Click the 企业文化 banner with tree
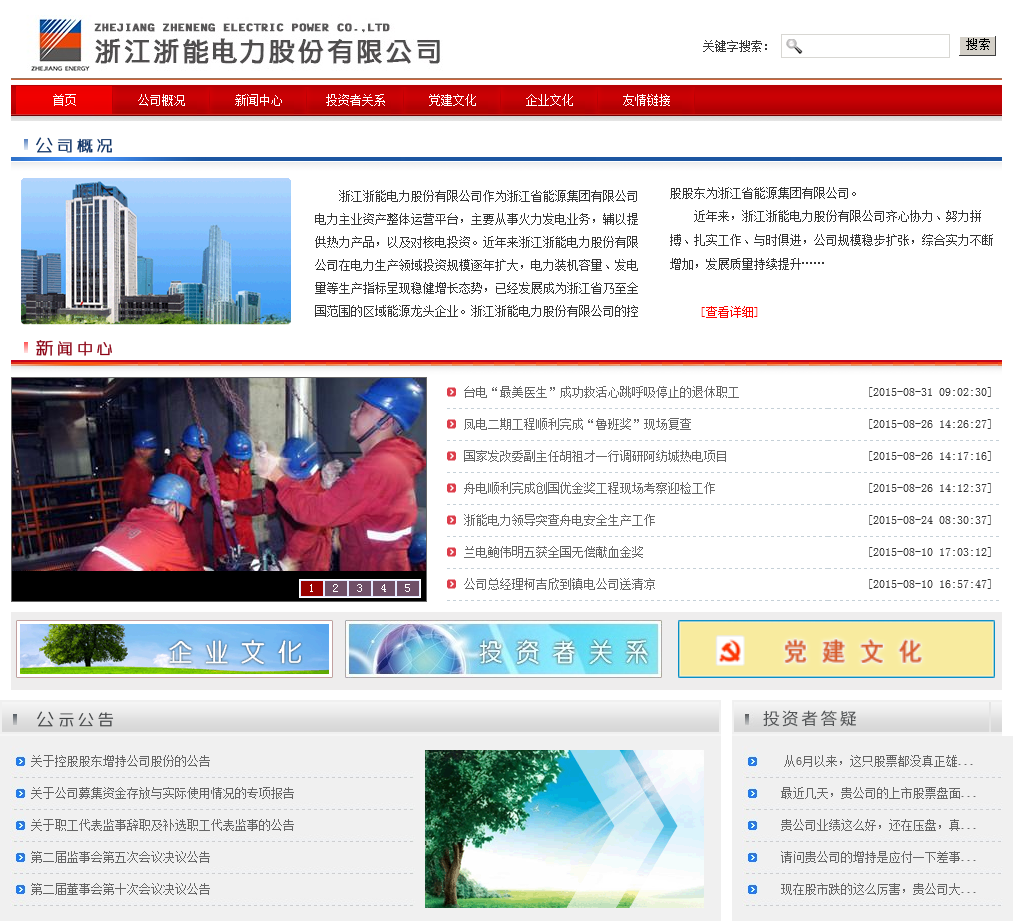 click(x=174, y=649)
